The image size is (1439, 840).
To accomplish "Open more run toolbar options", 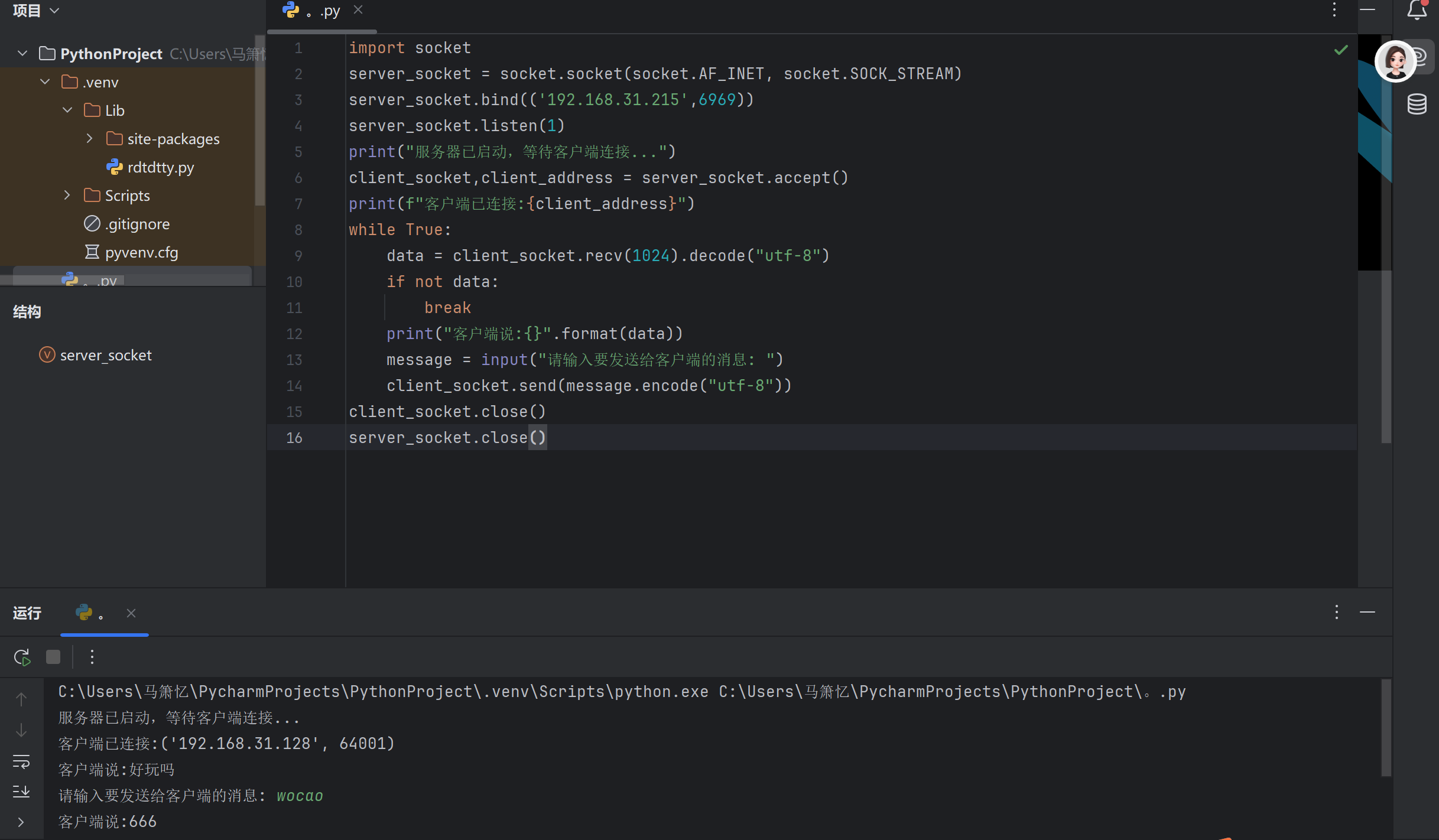I will tap(92, 657).
